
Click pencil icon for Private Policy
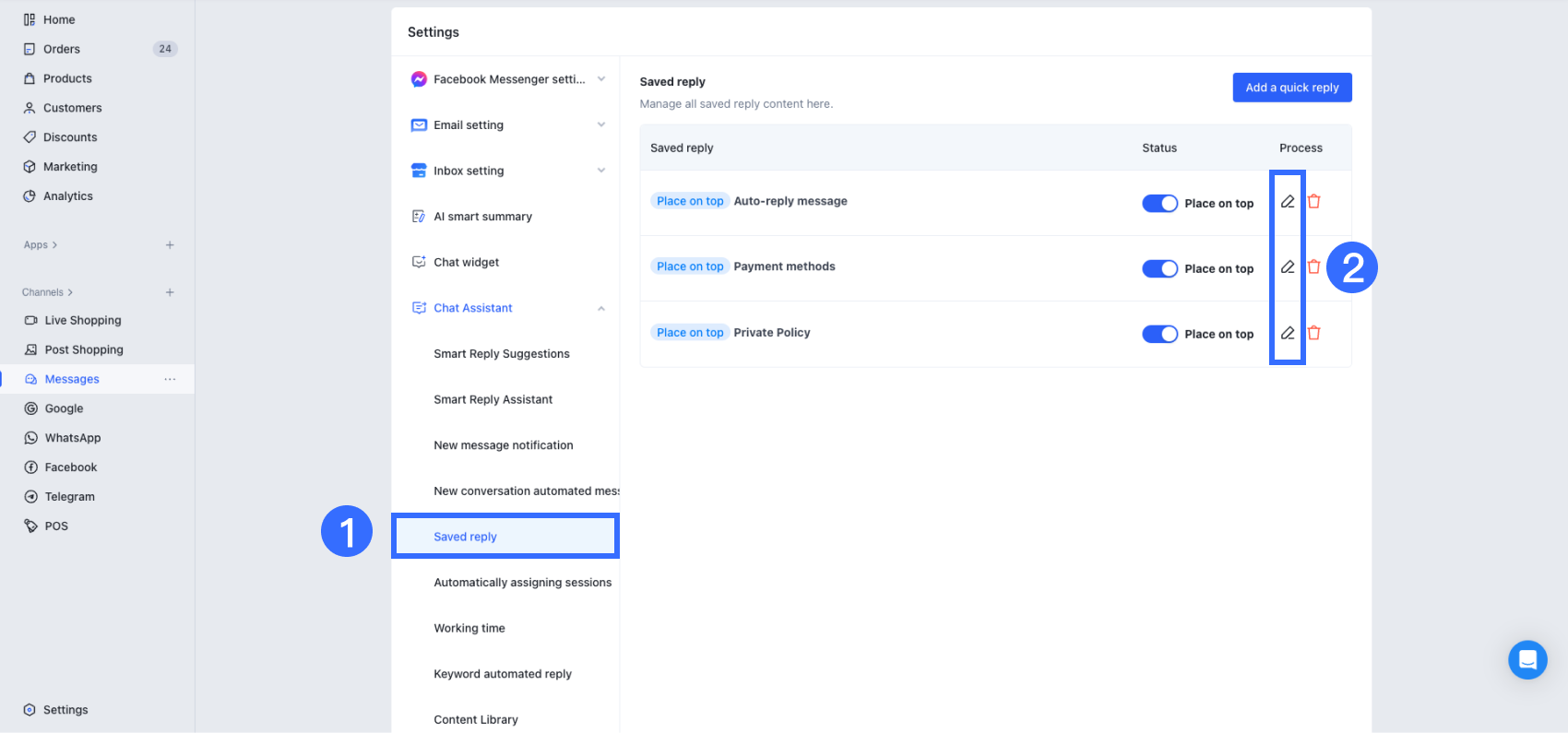(x=1288, y=333)
